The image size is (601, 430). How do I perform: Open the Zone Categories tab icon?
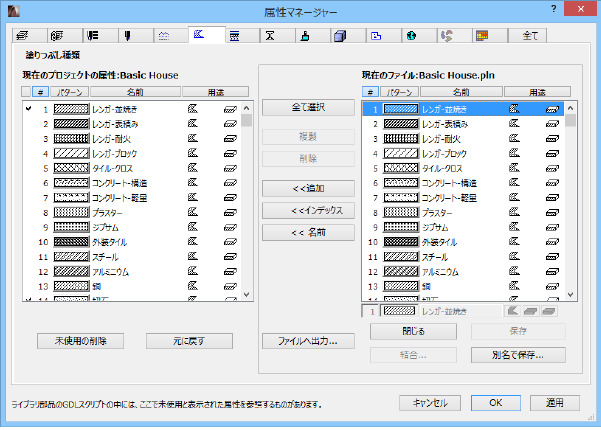pyautogui.click(x=384, y=36)
